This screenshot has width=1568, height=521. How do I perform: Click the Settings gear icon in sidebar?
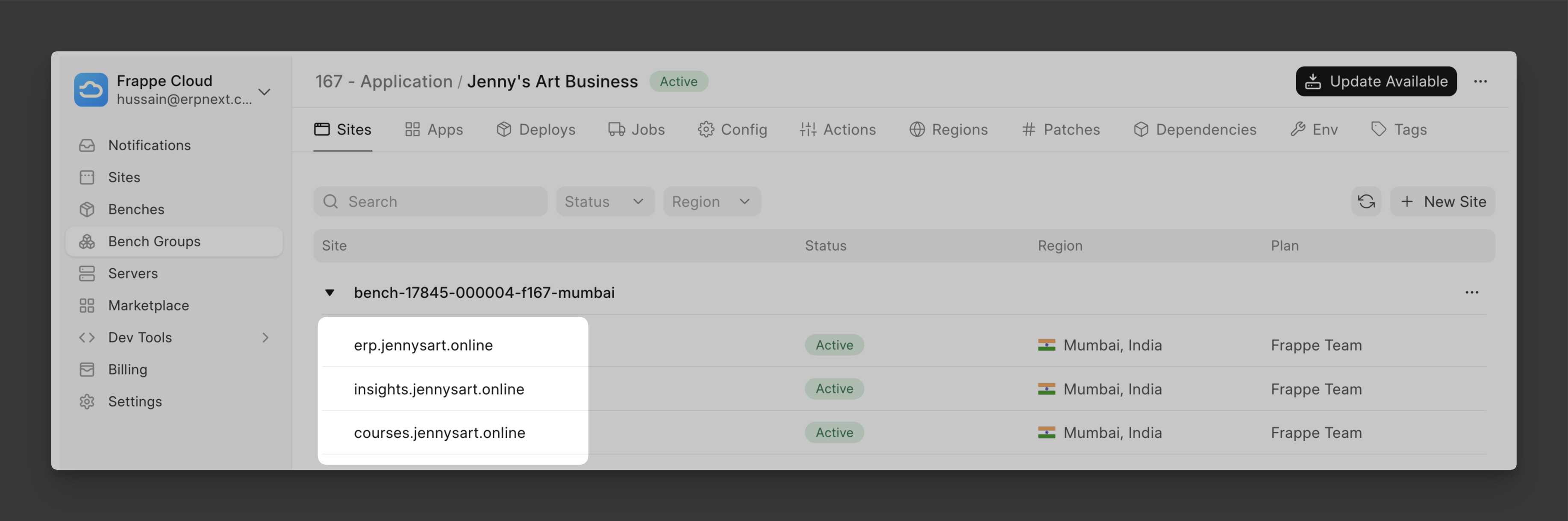[87, 401]
